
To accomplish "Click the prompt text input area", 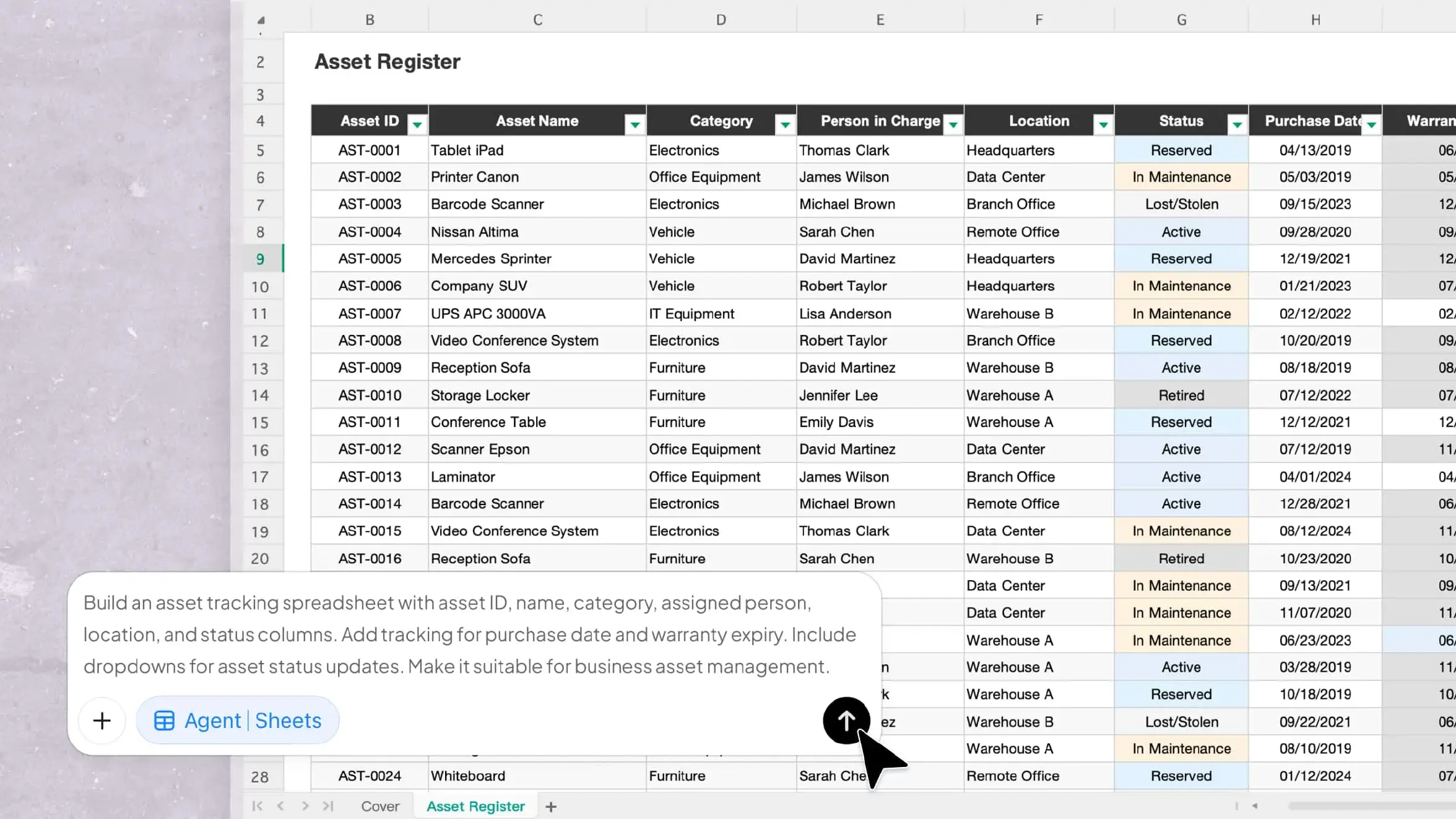I will pyautogui.click(x=470, y=635).
